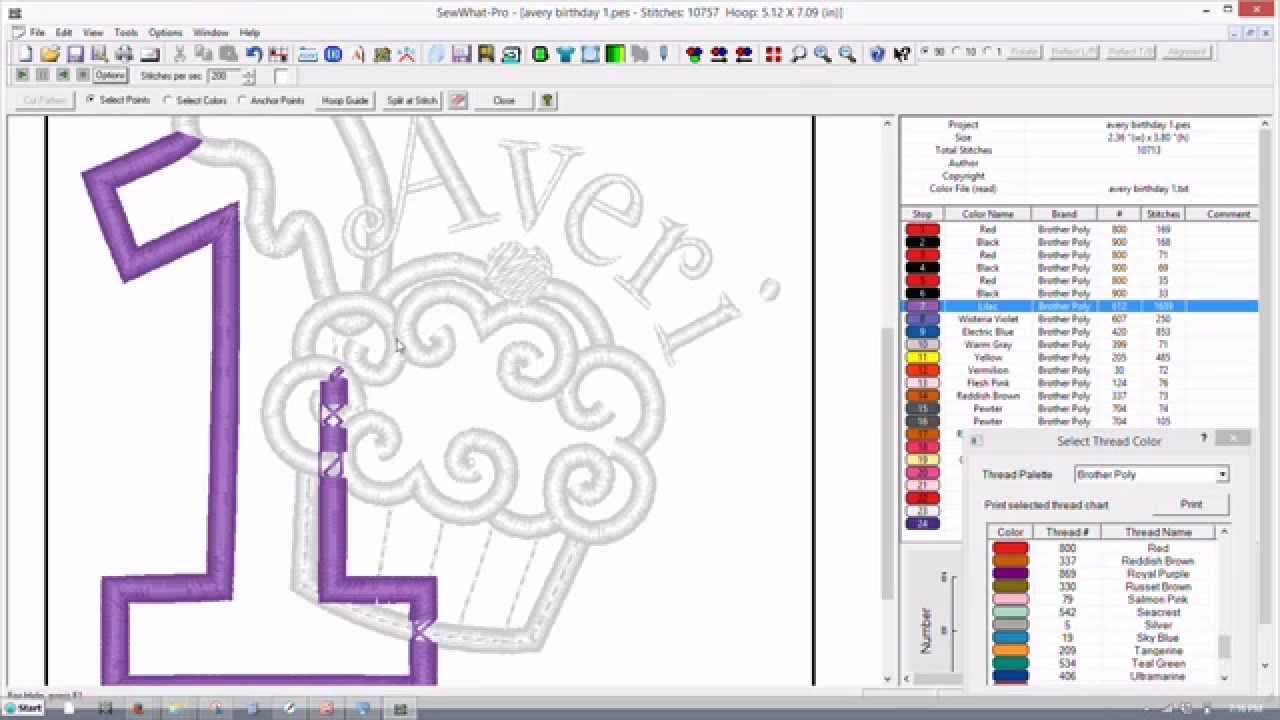Click the Hoop Guide button
Viewport: 1280px width, 720px height.
[x=345, y=100]
